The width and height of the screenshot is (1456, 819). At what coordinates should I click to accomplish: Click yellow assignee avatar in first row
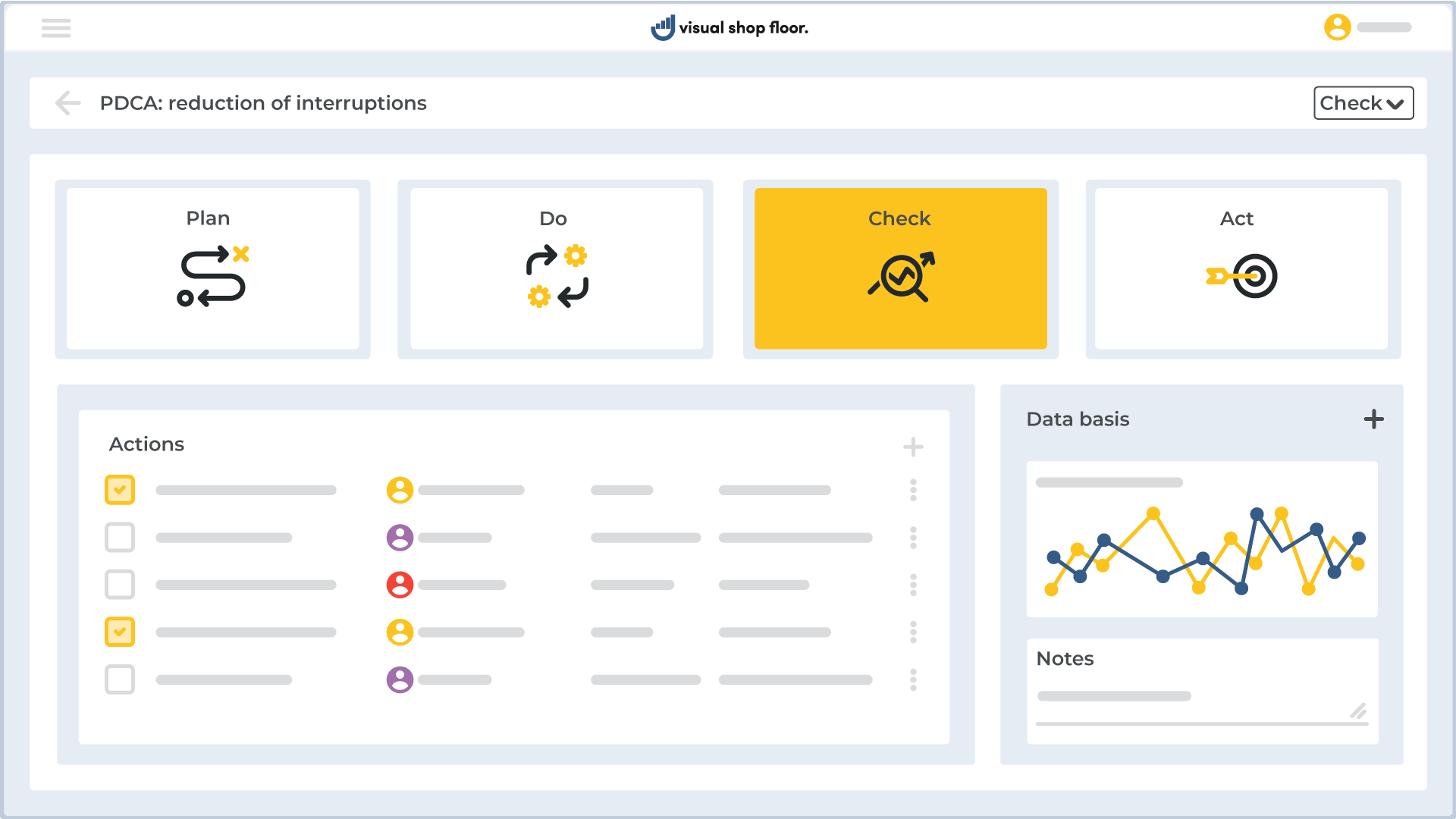[x=400, y=490]
